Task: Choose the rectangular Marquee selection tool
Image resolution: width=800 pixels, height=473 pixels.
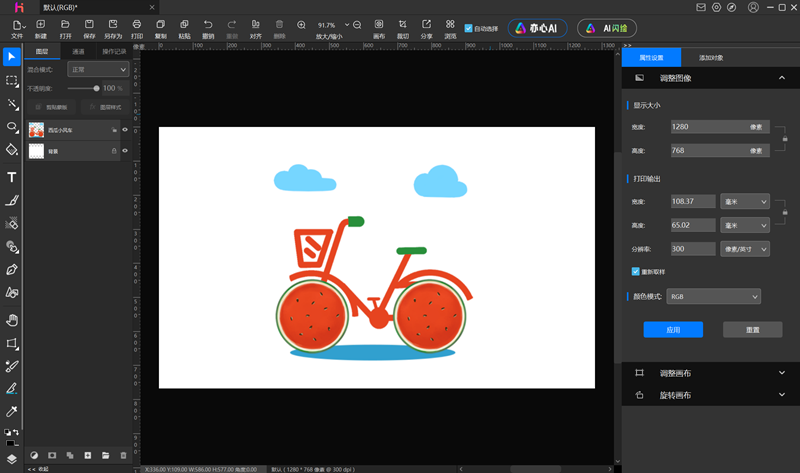Action: click(12, 80)
